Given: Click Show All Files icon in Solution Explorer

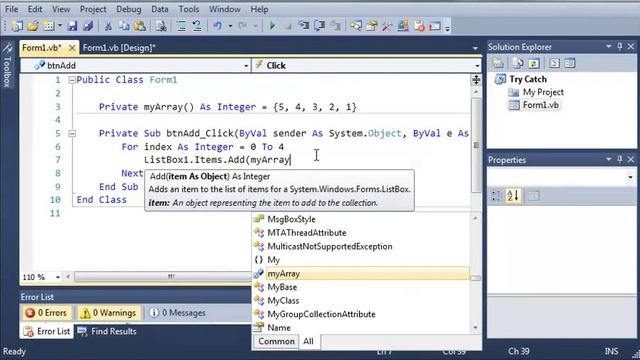Looking at the screenshot, I should (x=518, y=63).
